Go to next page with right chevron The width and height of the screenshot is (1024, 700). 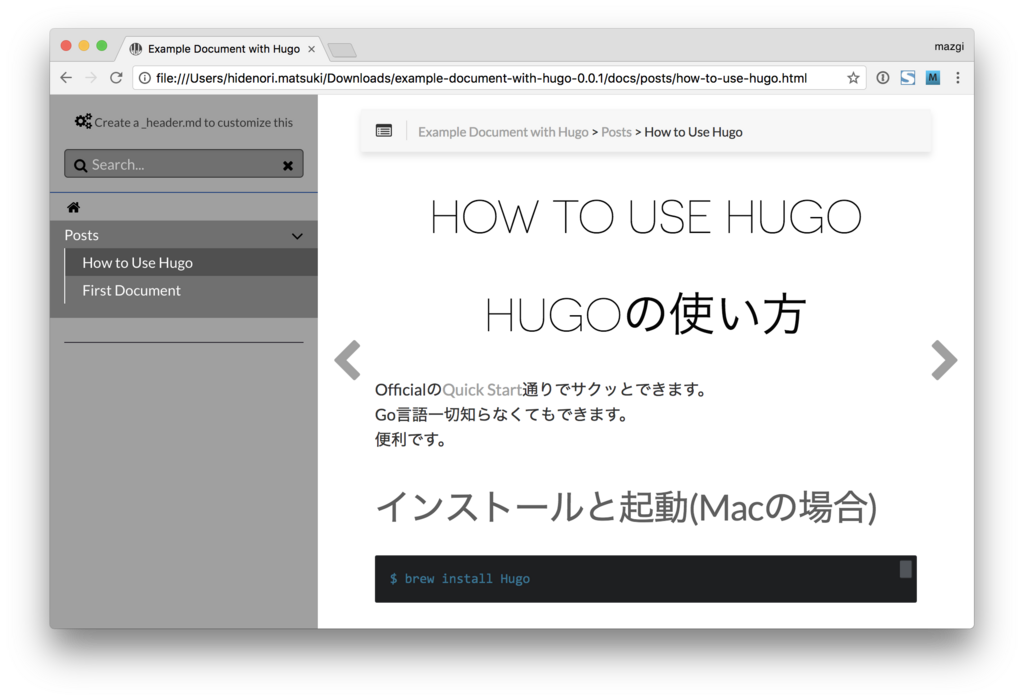click(x=944, y=360)
